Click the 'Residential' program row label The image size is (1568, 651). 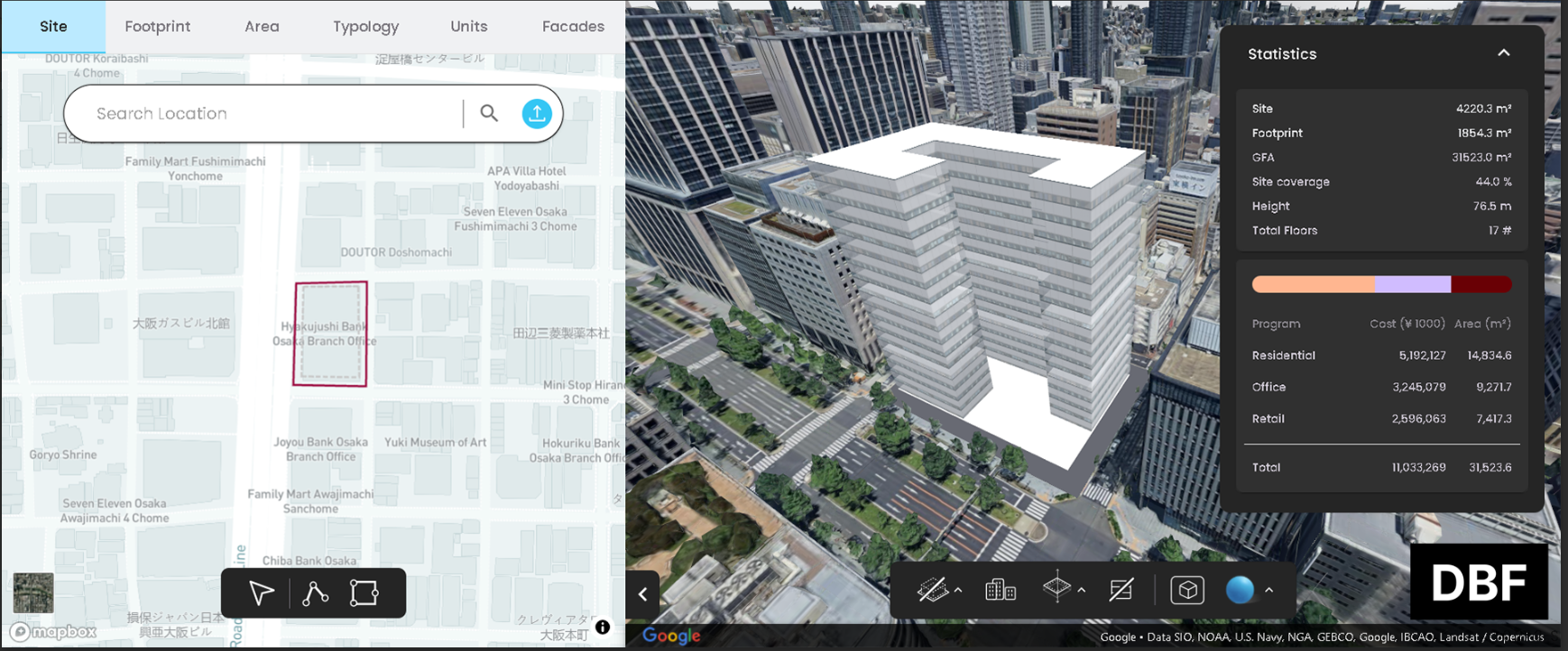click(1283, 355)
